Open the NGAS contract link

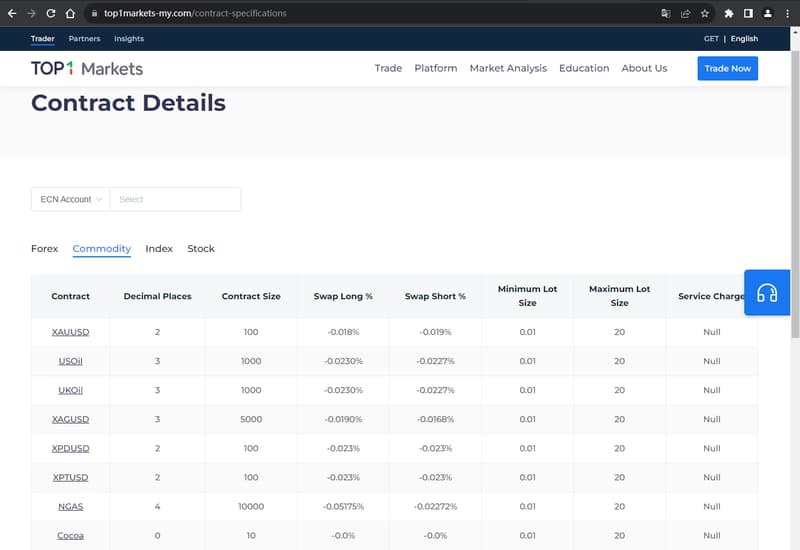70,507
